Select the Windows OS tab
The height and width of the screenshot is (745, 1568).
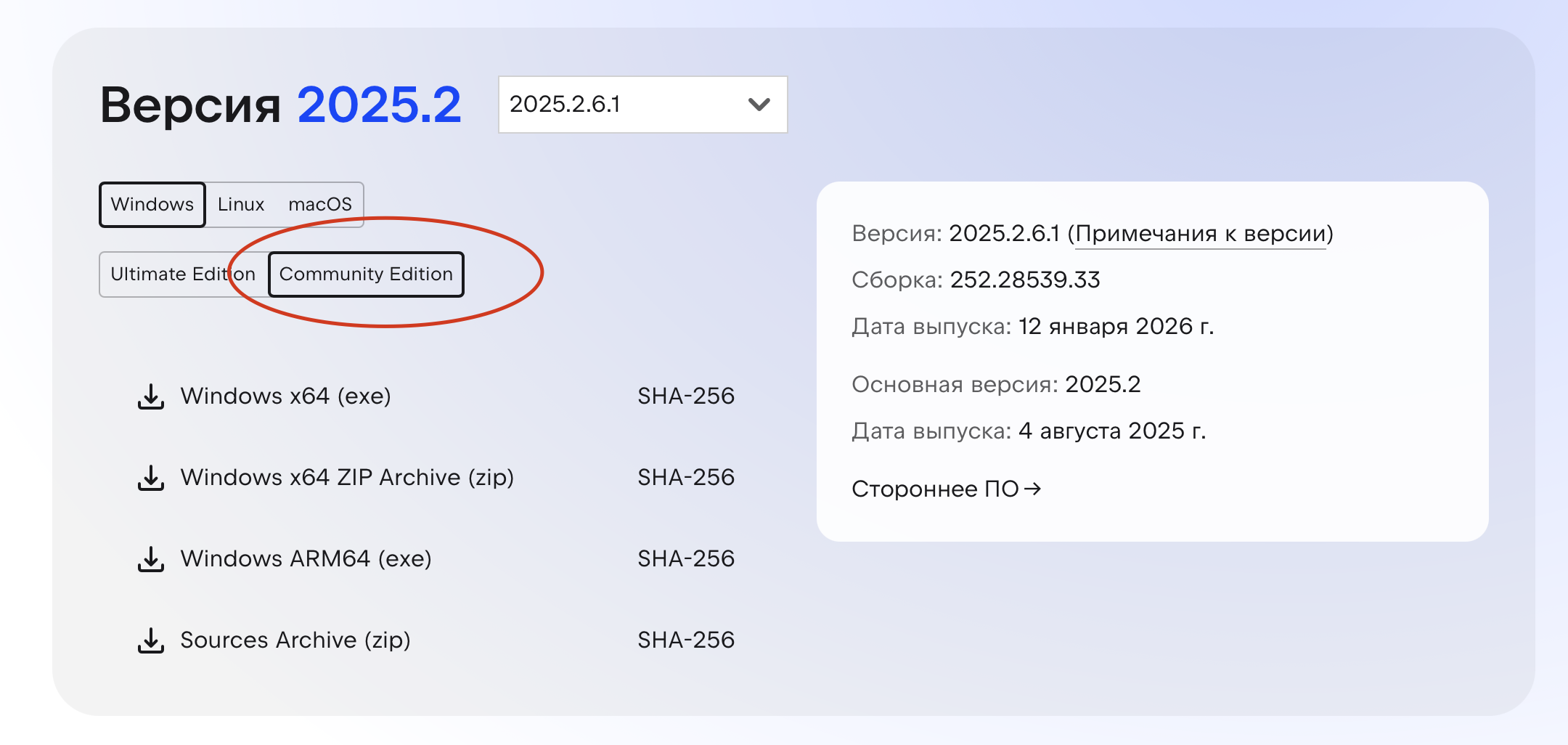(152, 205)
